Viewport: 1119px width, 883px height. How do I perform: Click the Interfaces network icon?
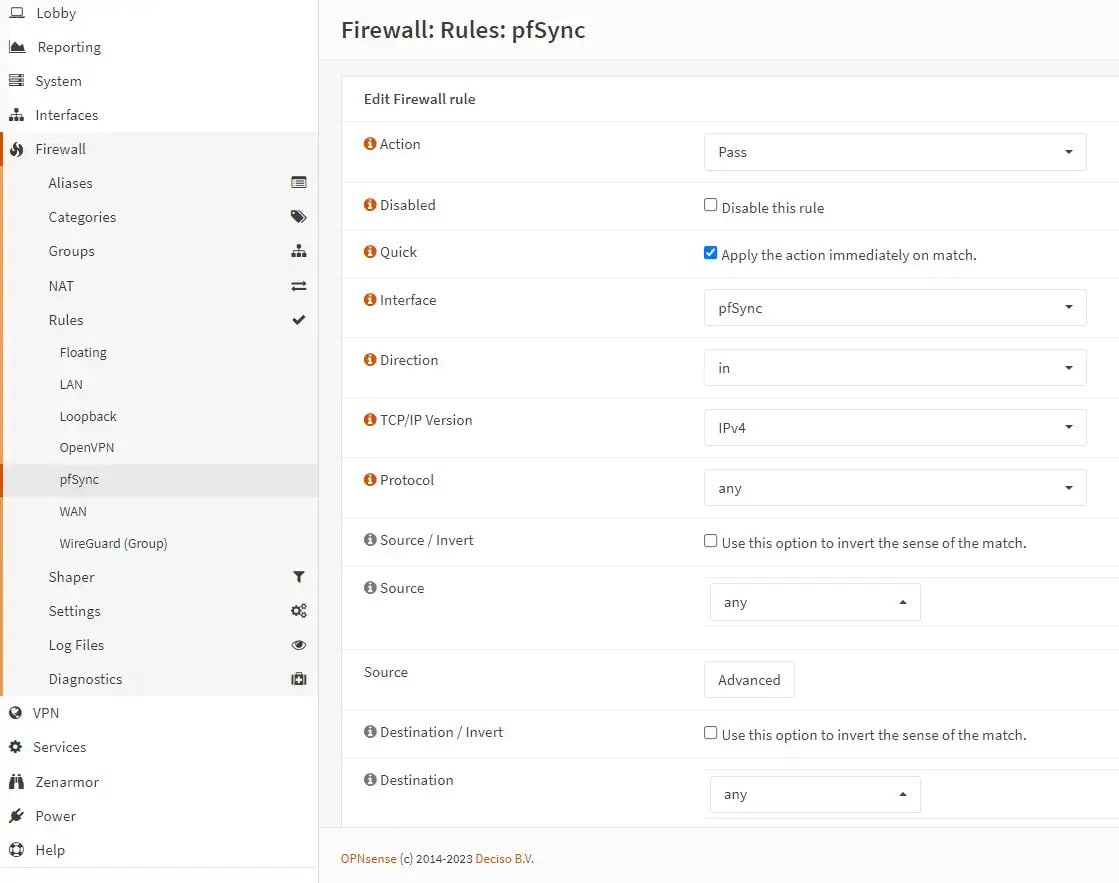(16, 115)
